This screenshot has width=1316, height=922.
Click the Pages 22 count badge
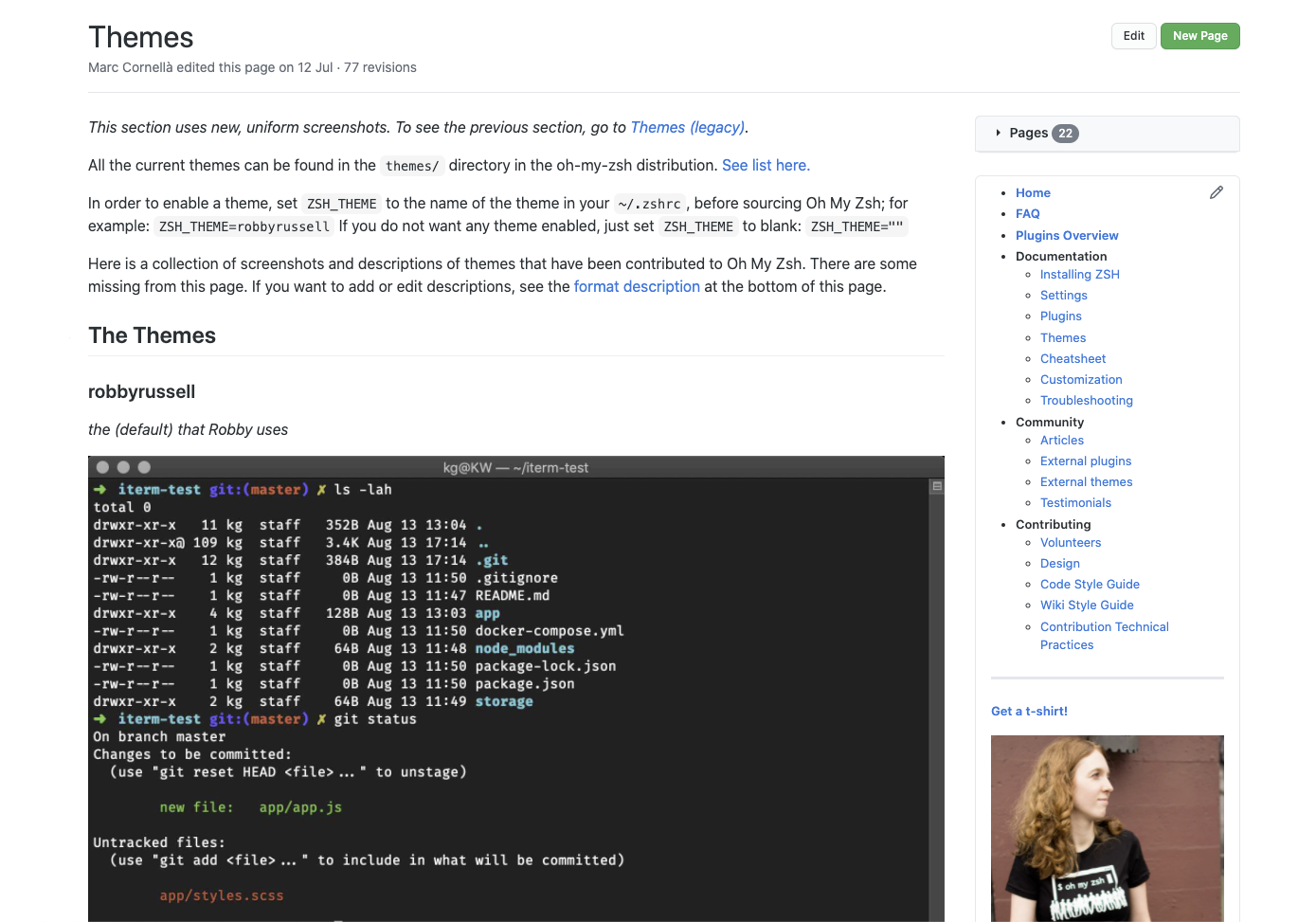click(1066, 134)
